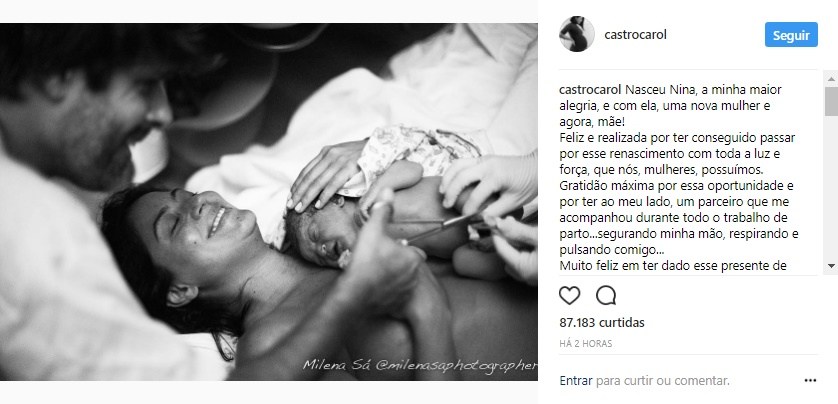Click castrocarol username at the caption start
The width and height of the screenshot is (838, 404).
click(x=589, y=90)
